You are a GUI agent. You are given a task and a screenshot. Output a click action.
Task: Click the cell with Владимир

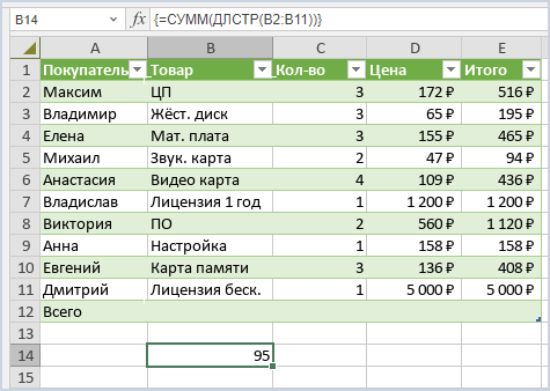click(94, 114)
